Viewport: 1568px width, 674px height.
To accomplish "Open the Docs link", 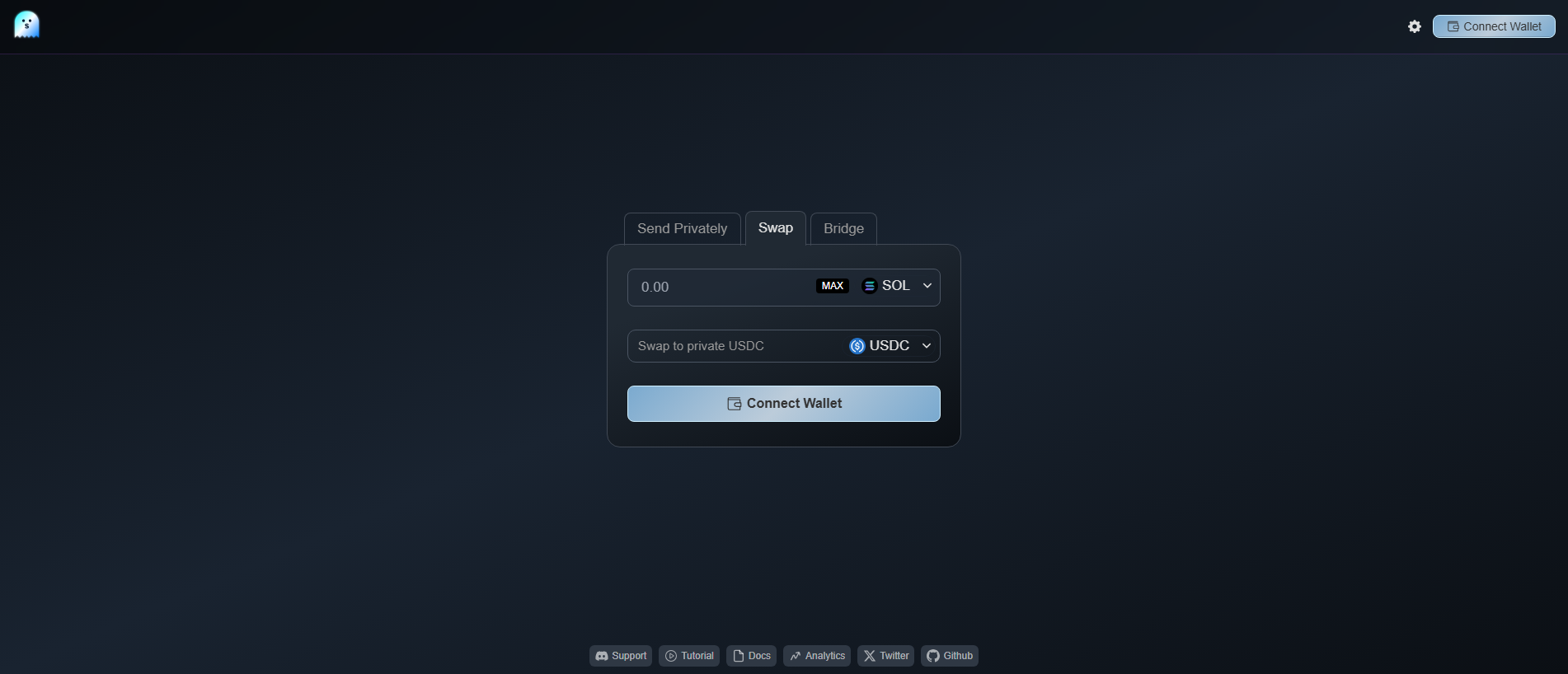I will pyautogui.click(x=752, y=656).
